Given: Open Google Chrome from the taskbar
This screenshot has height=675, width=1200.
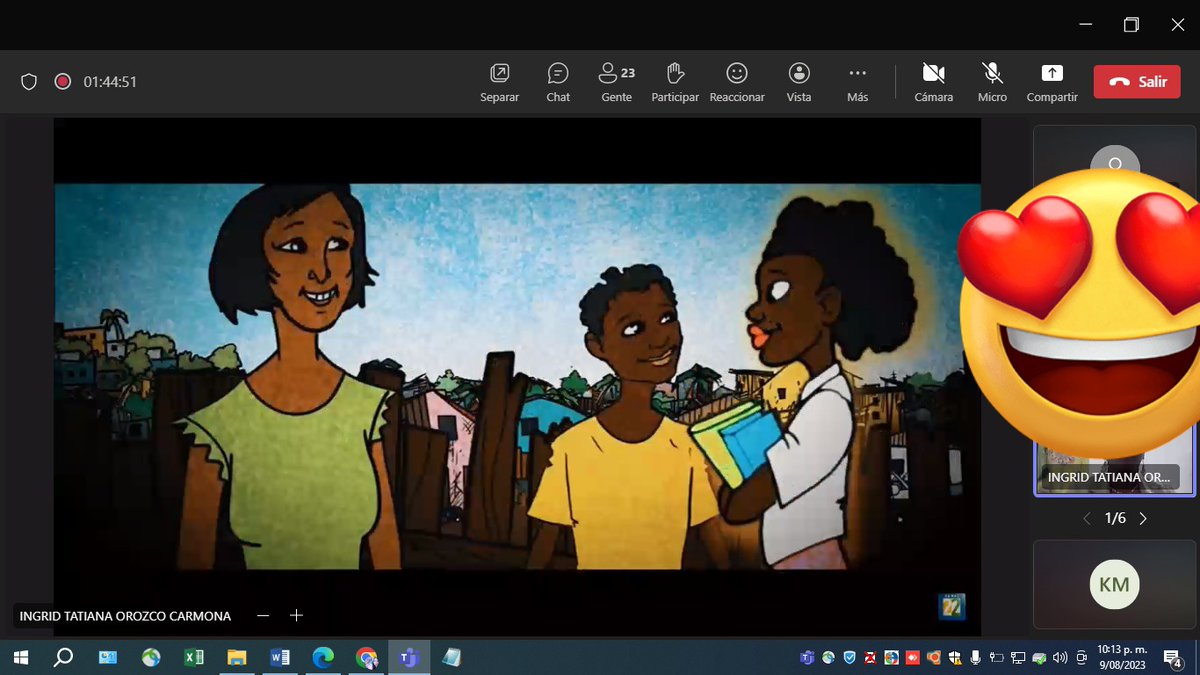Looking at the screenshot, I should point(366,657).
